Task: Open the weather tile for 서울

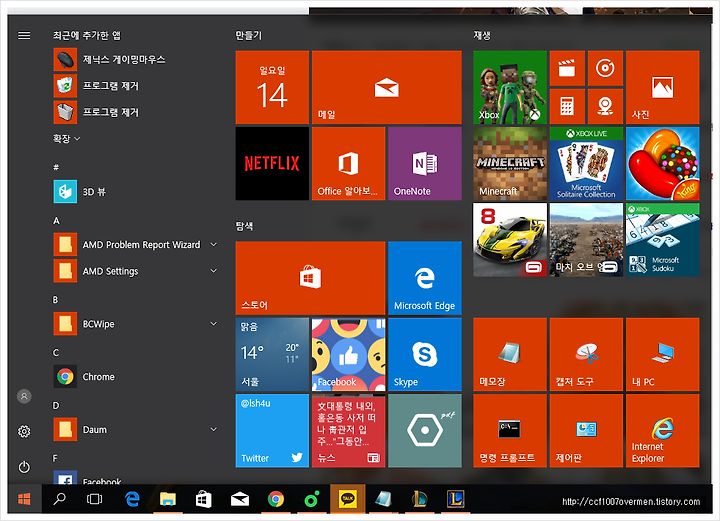Action: click(x=272, y=354)
